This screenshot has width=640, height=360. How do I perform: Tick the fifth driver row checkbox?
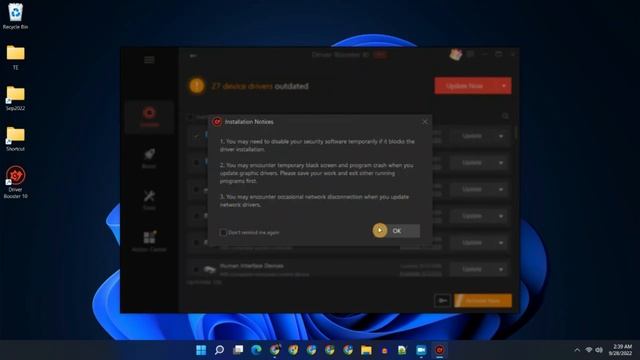click(x=196, y=242)
